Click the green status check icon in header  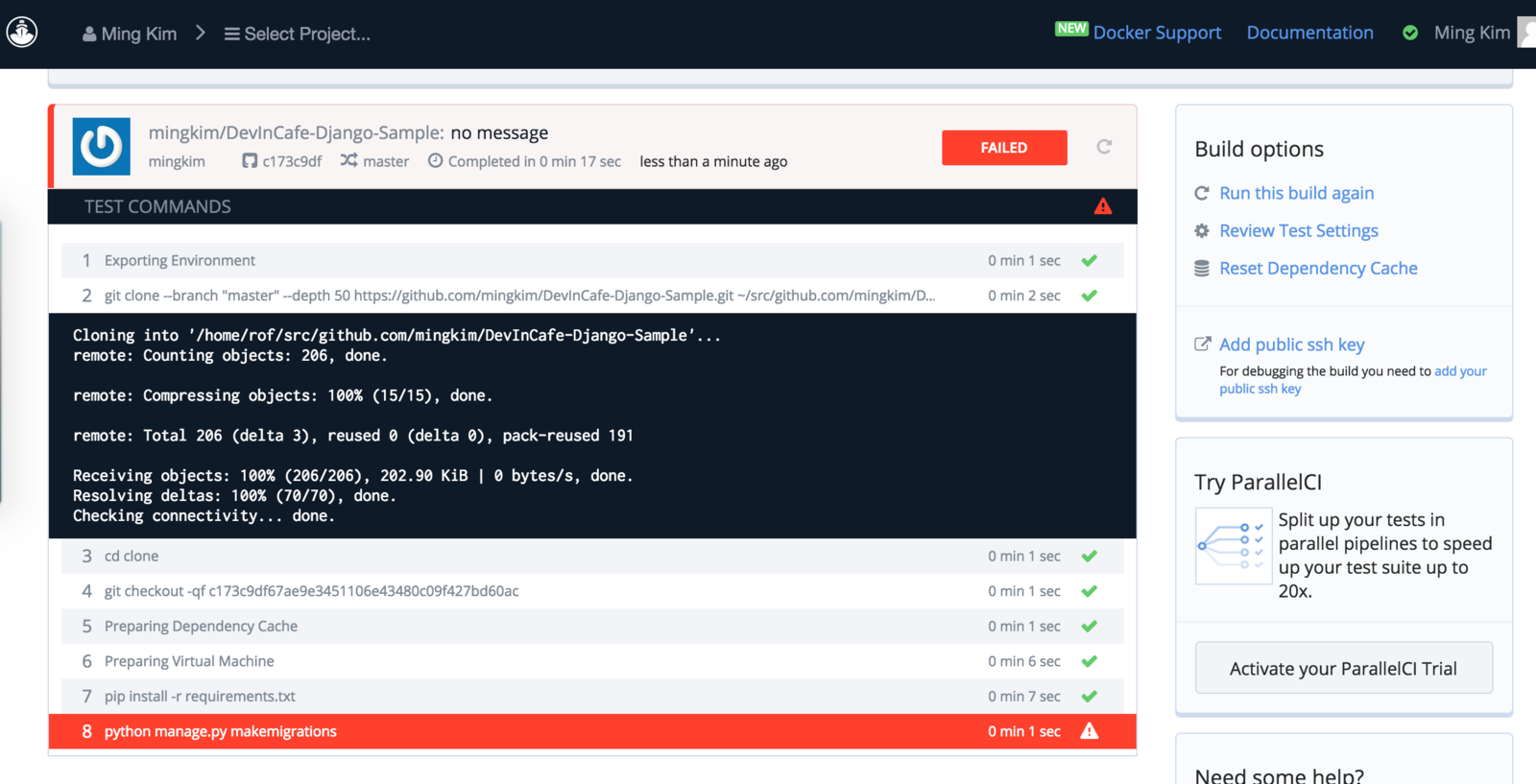pyautogui.click(x=1410, y=33)
